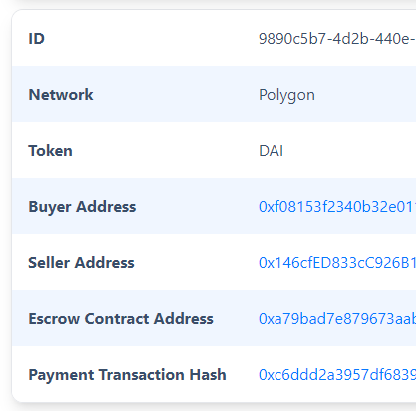
Task: Click the Polygon network value
Action: [x=287, y=95]
